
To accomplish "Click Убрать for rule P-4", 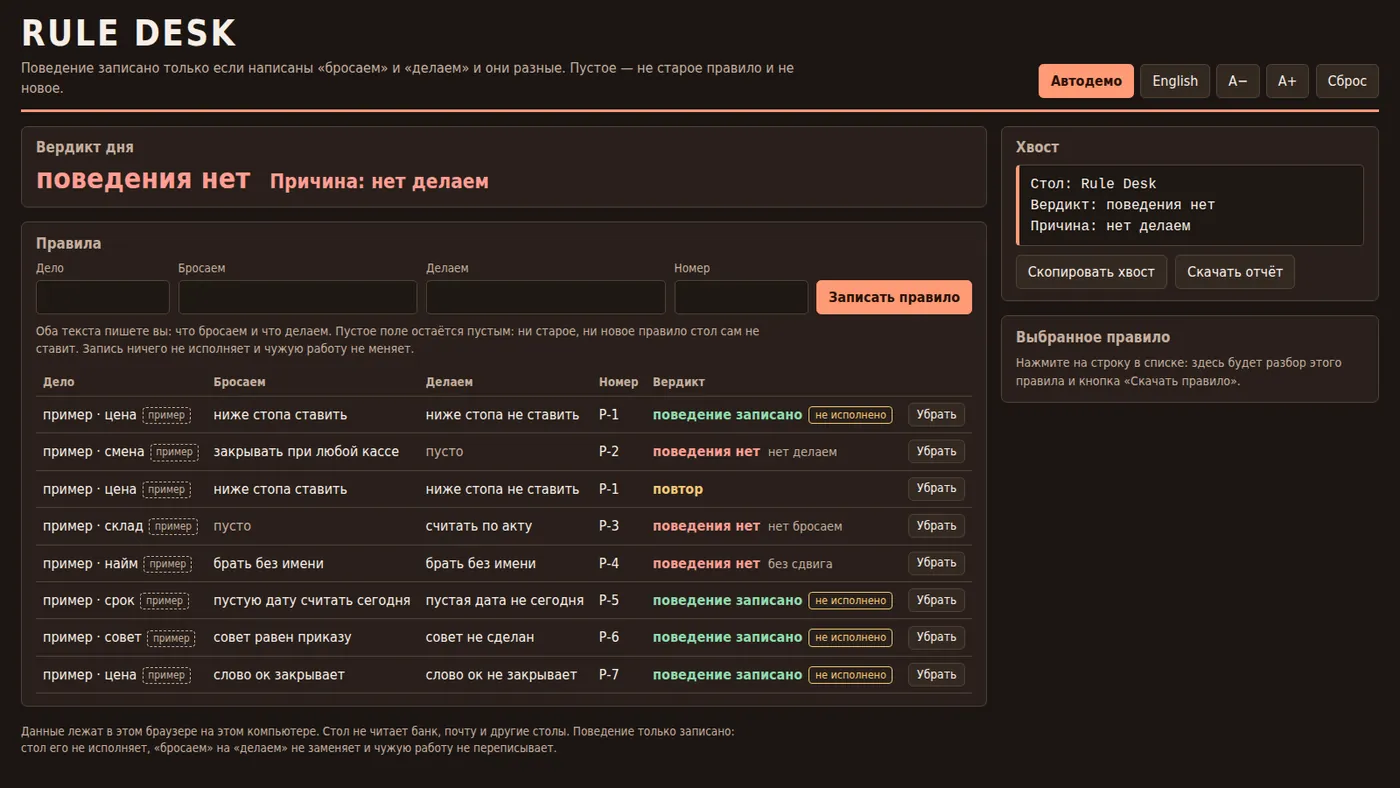I will coord(936,563).
